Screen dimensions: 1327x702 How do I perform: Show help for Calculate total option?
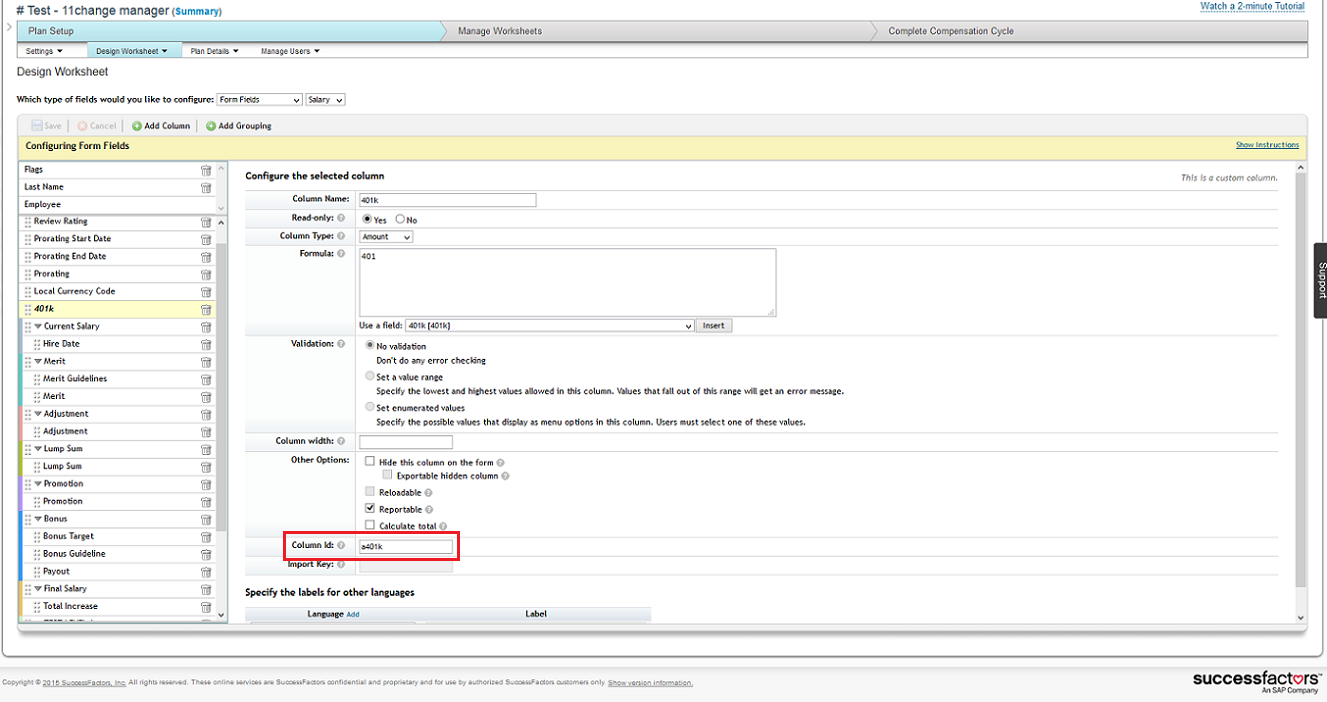441,526
